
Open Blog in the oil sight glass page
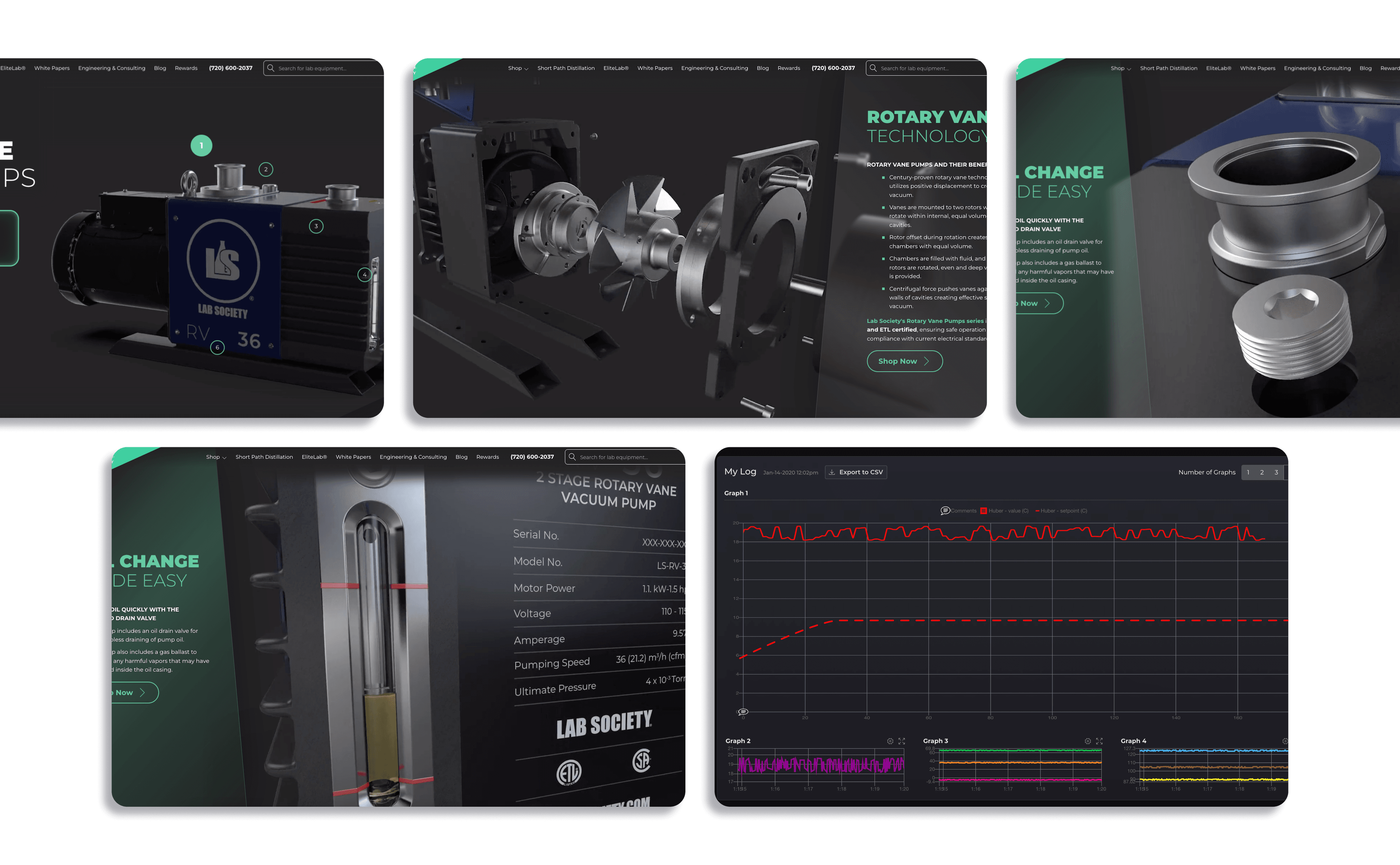click(x=461, y=457)
